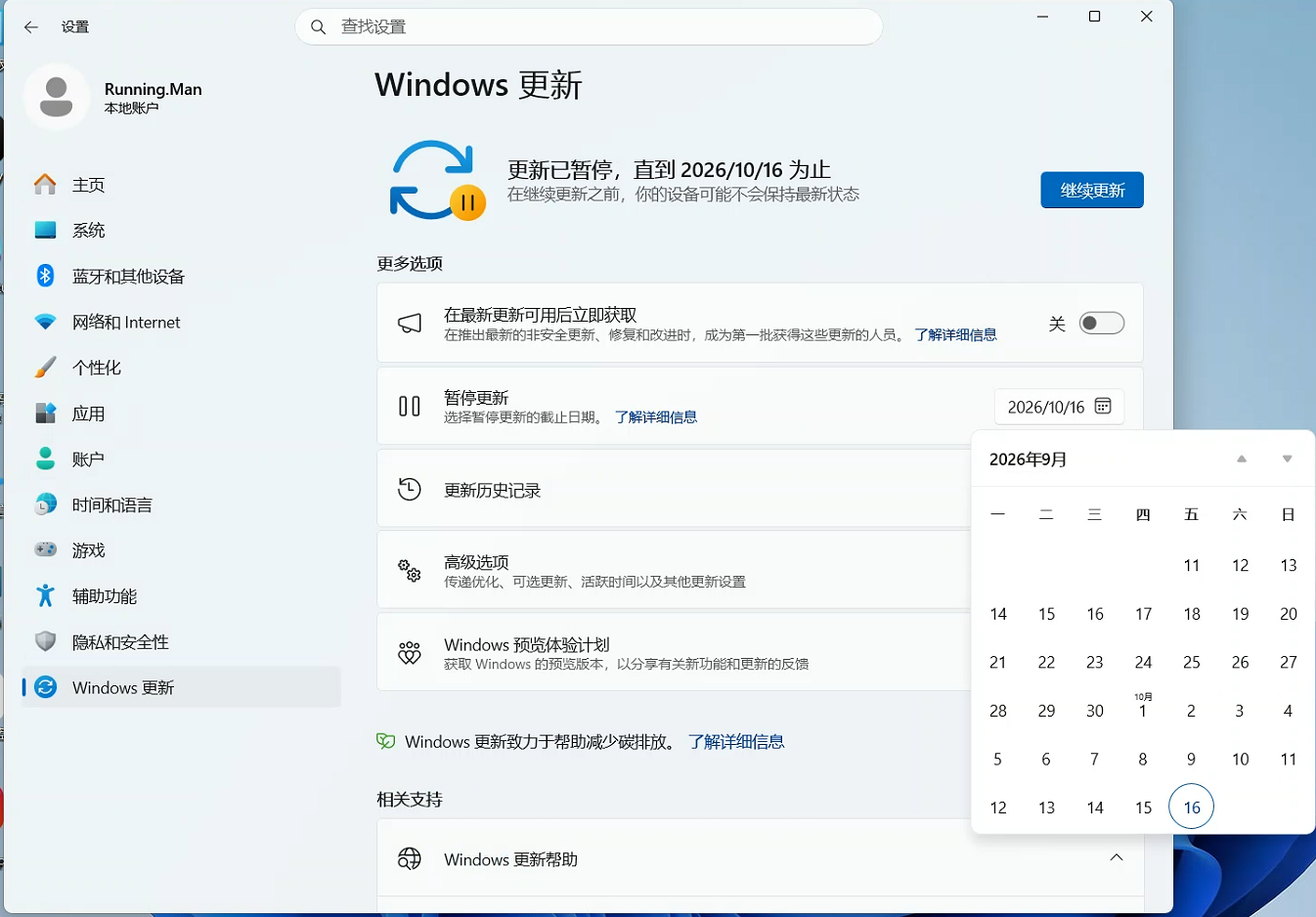Open 隐私和安全性 settings page
Screen dimensions: 1316x917
(181, 642)
